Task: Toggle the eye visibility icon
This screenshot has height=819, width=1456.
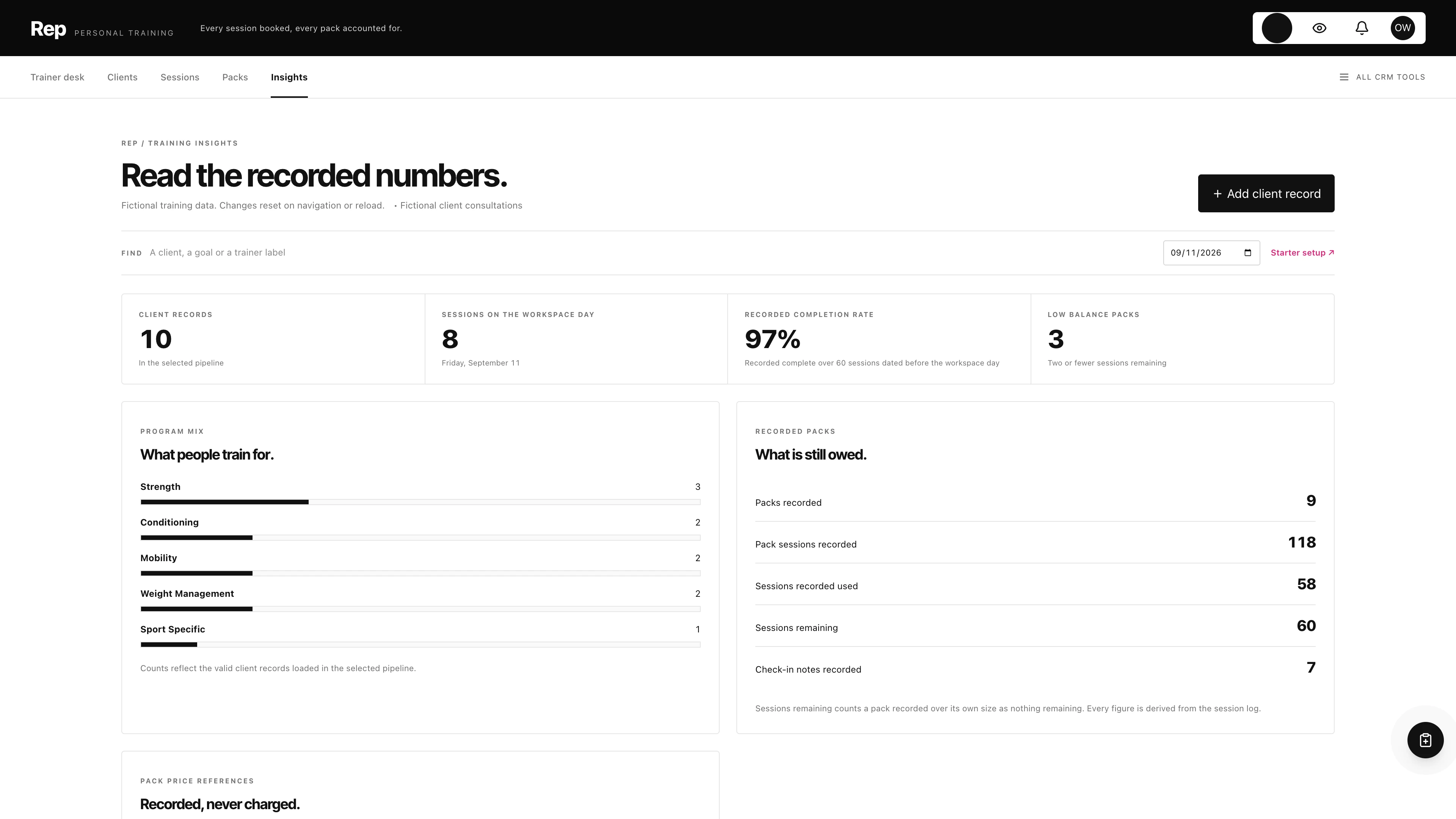Action: [1319, 28]
